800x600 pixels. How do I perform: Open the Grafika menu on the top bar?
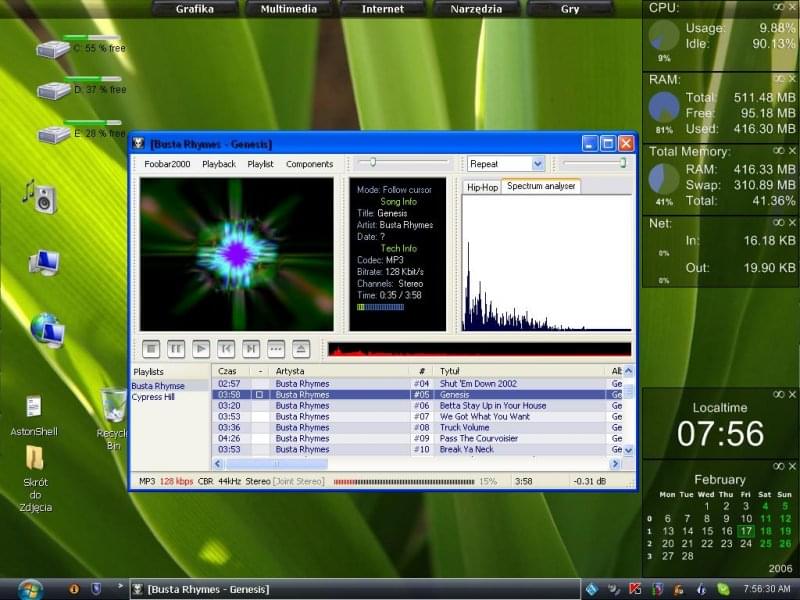point(194,9)
